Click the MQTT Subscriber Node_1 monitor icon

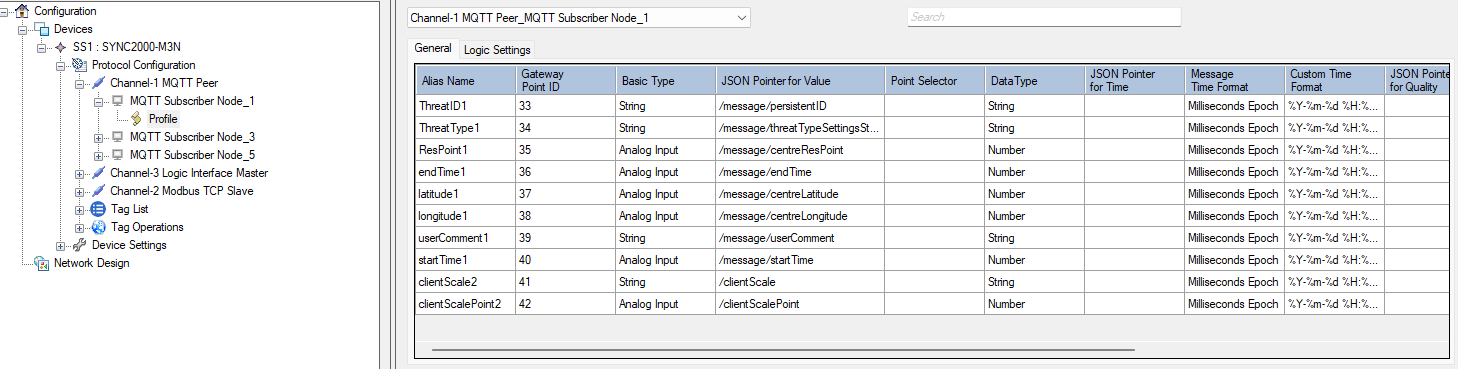(x=118, y=101)
